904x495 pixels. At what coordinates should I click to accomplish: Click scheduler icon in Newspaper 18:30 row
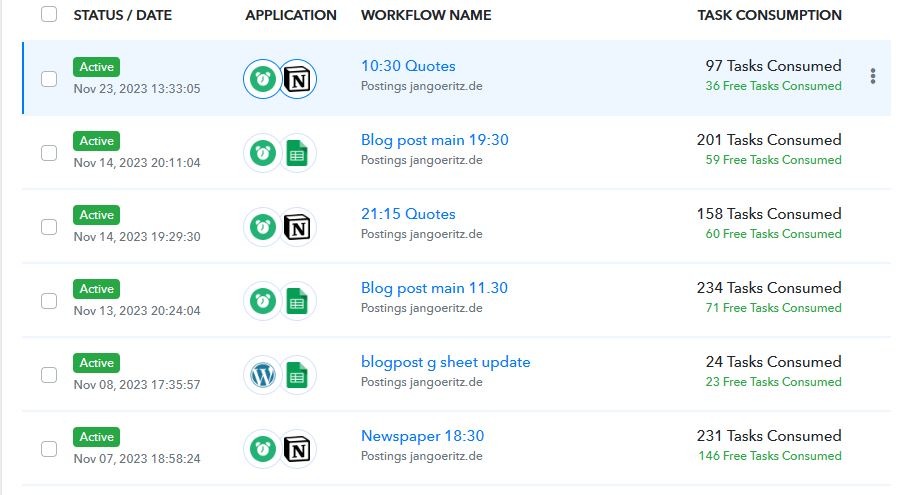point(263,449)
